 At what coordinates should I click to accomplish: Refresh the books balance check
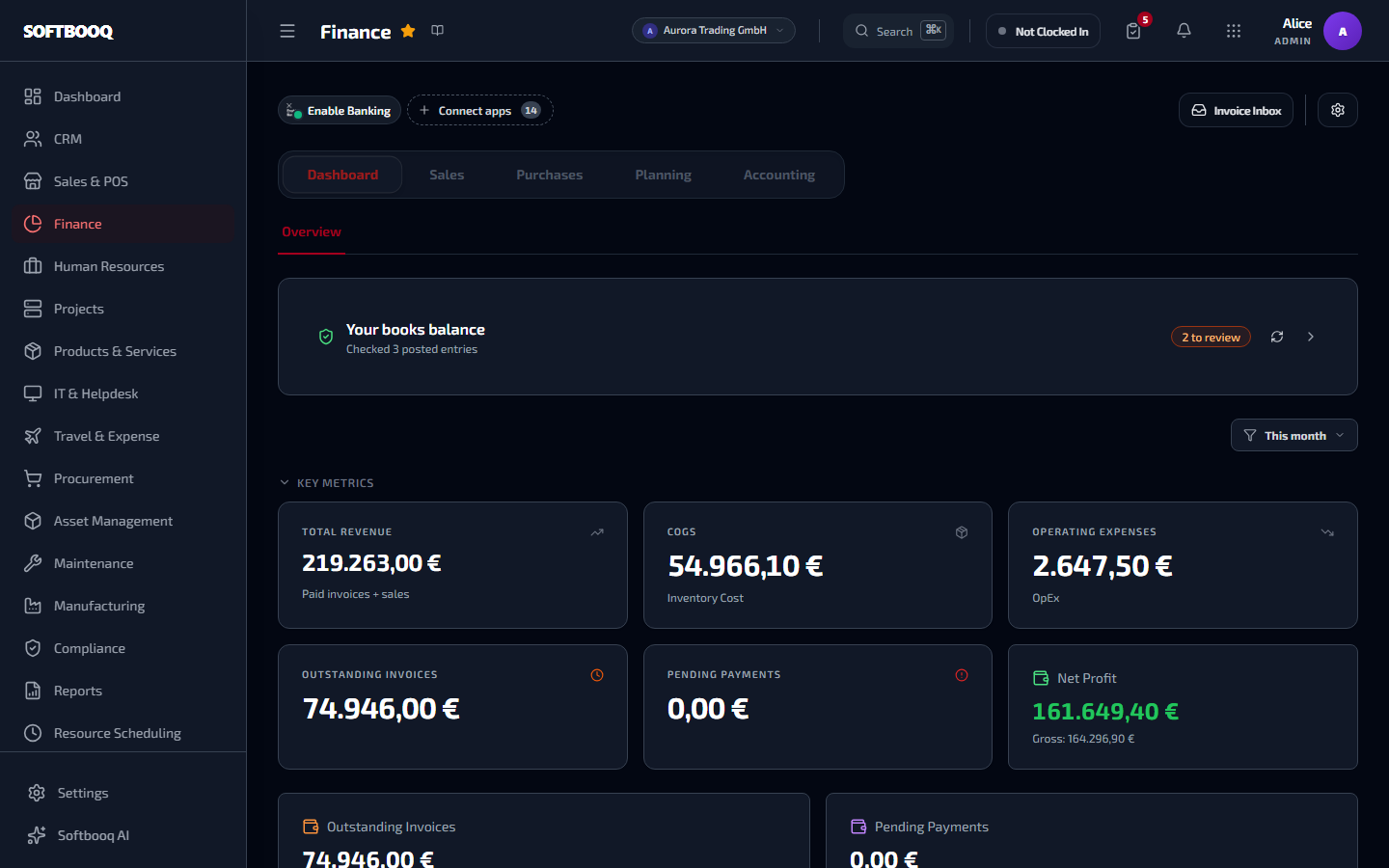tap(1277, 337)
